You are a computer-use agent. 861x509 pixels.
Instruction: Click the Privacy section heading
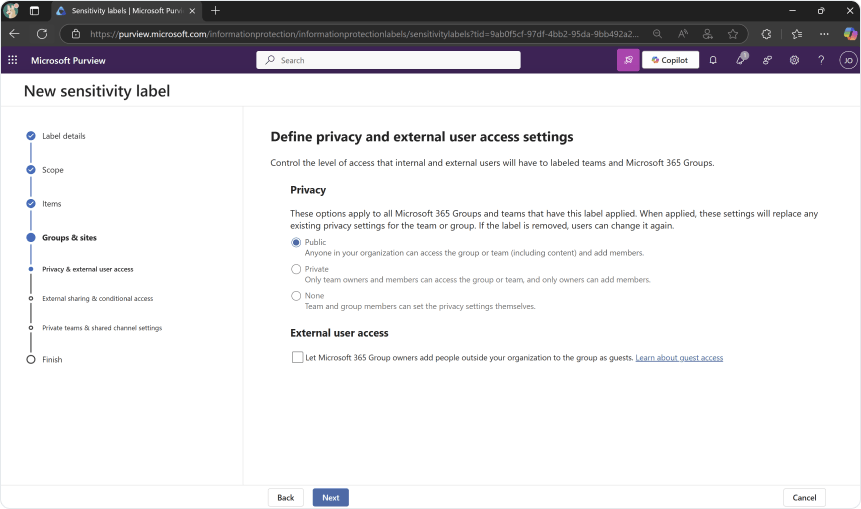pyautogui.click(x=308, y=190)
